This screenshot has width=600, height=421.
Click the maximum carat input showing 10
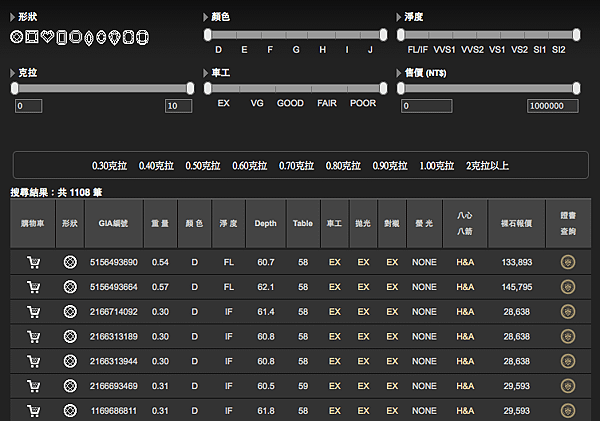178,106
